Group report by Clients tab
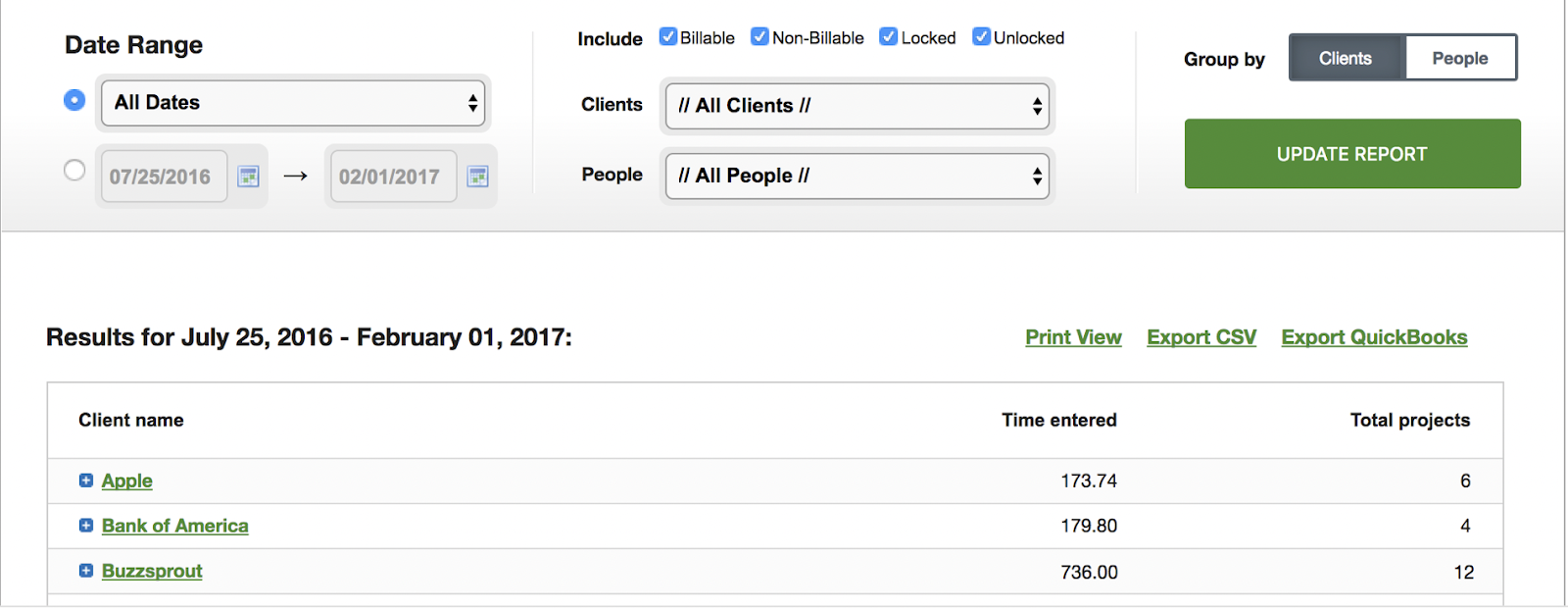 pos(1347,58)
